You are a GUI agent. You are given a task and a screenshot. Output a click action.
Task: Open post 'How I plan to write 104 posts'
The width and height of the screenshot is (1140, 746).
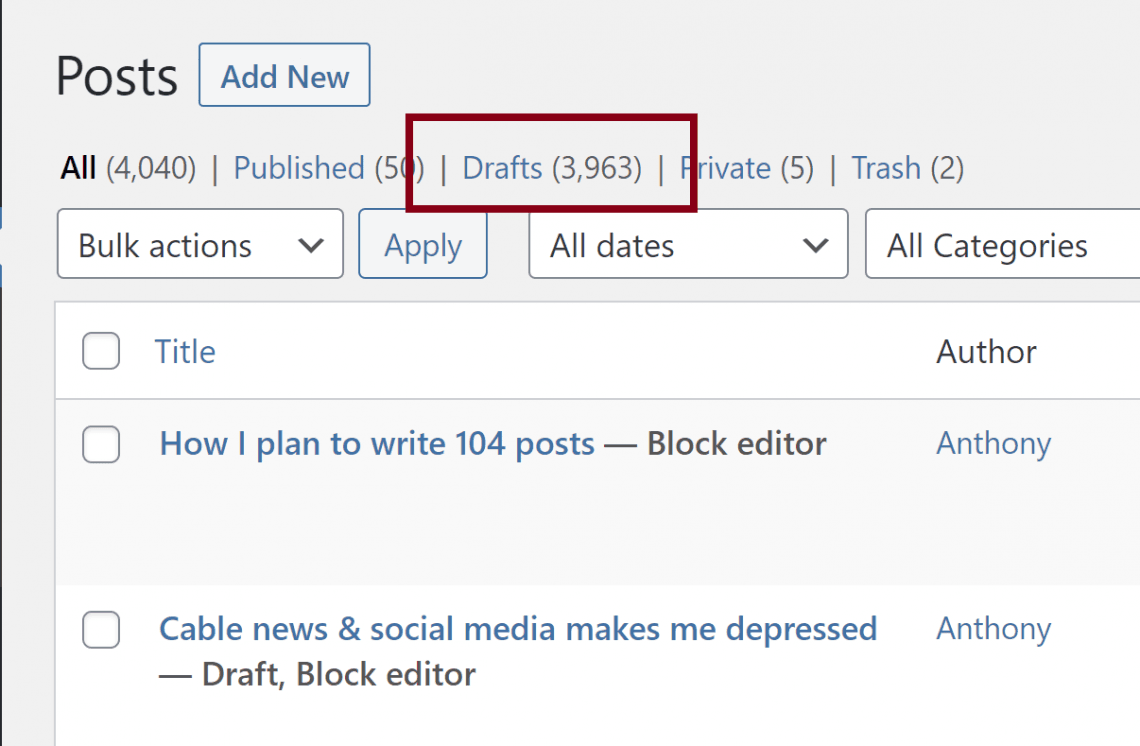pyautogui.click(x=377, y=444)
